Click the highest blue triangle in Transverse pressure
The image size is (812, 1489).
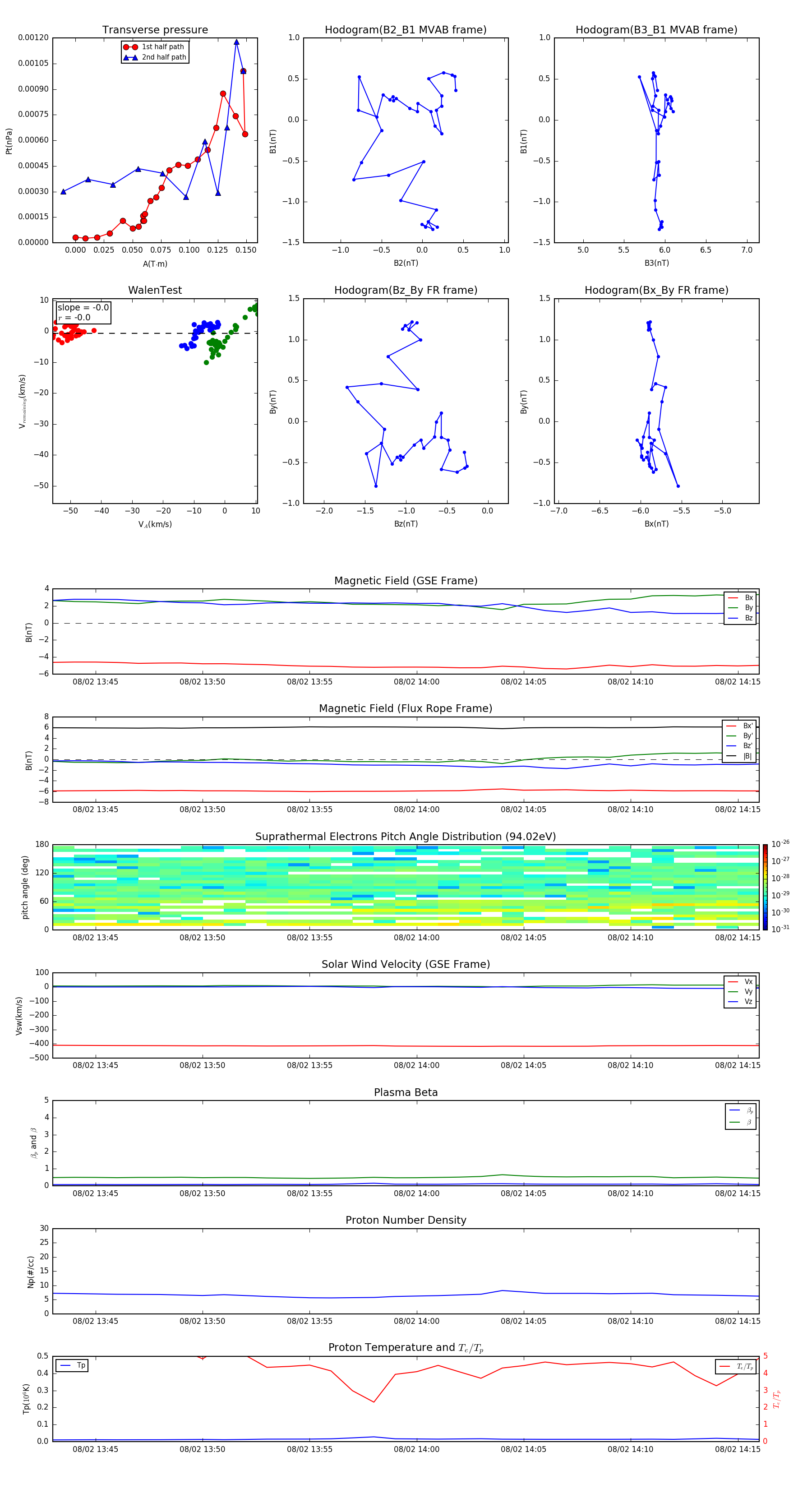(x=236, y=42)
